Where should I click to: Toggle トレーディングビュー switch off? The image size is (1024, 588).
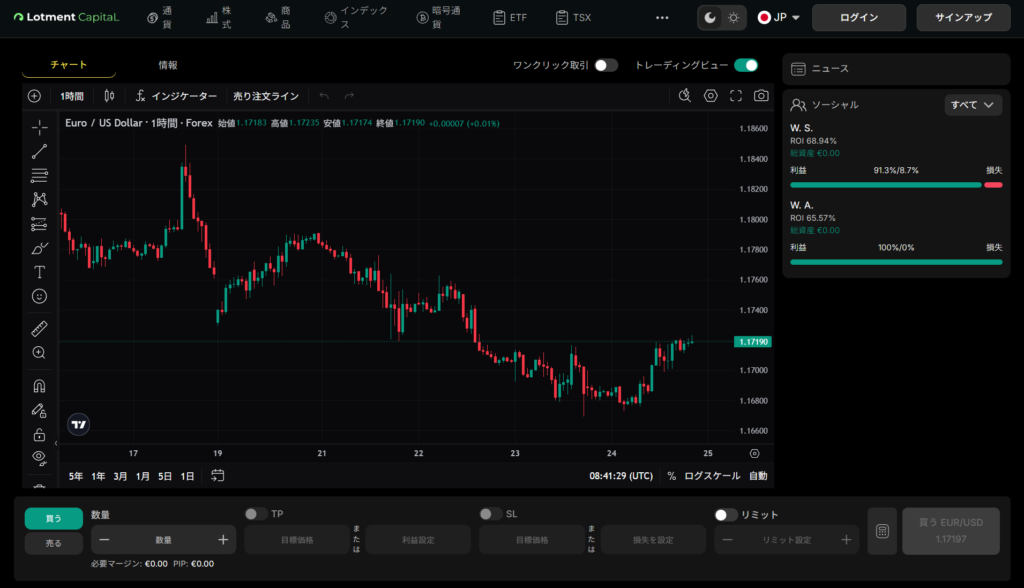point(746,65)
